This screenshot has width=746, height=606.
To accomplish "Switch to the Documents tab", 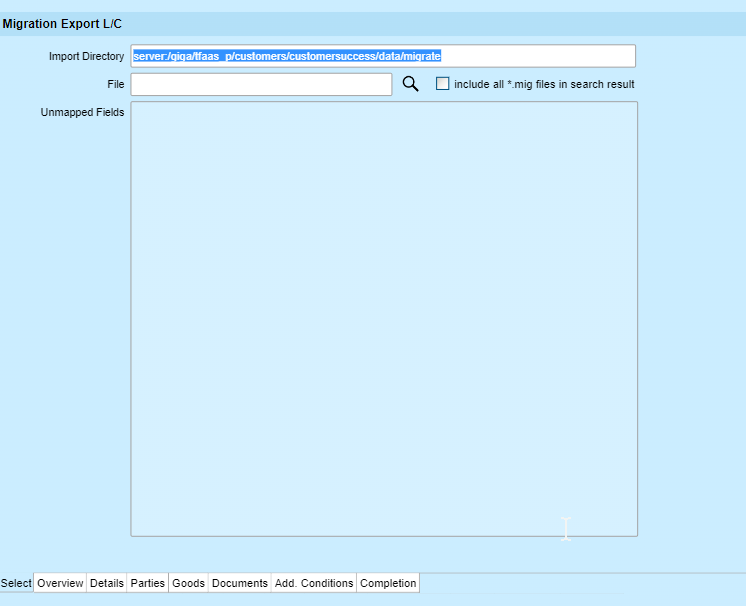I will tap(240, 583).
